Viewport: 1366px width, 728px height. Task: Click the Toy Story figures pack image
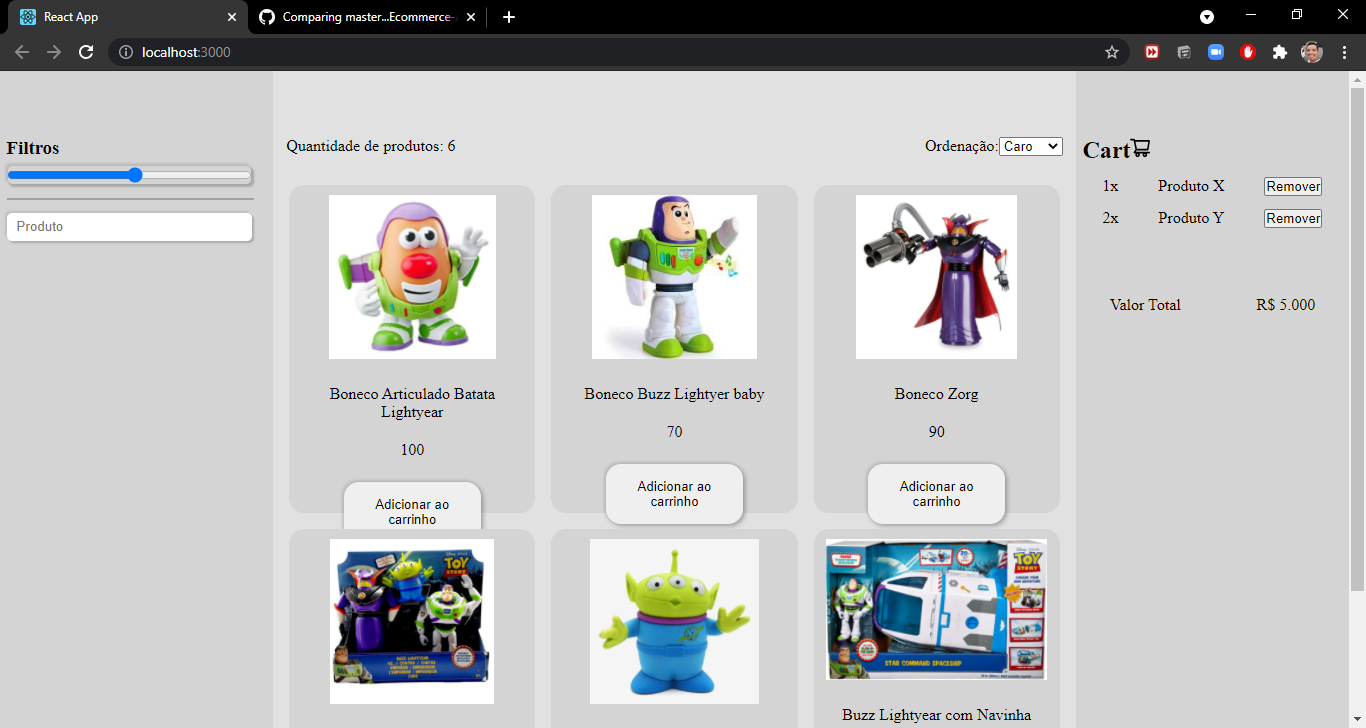coord(412,621)
